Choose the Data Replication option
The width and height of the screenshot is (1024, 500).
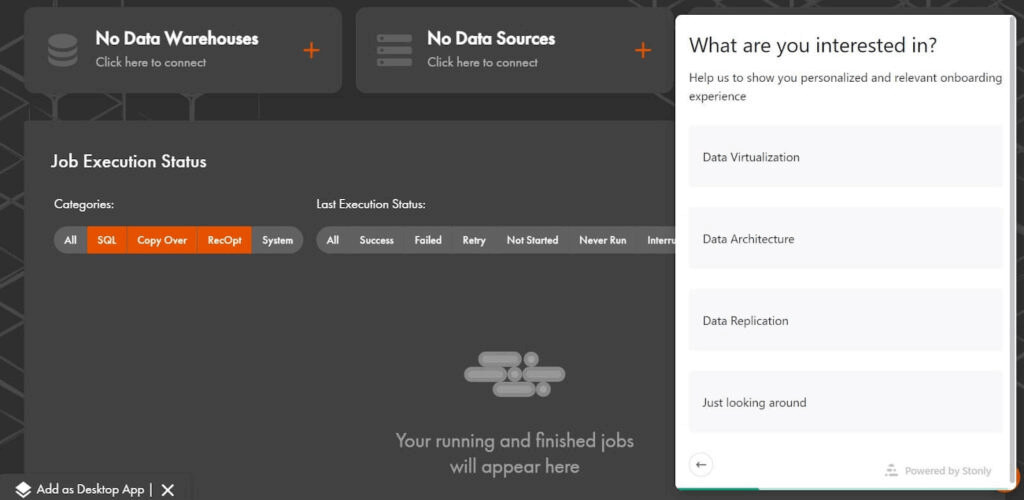tap(845, 321)
